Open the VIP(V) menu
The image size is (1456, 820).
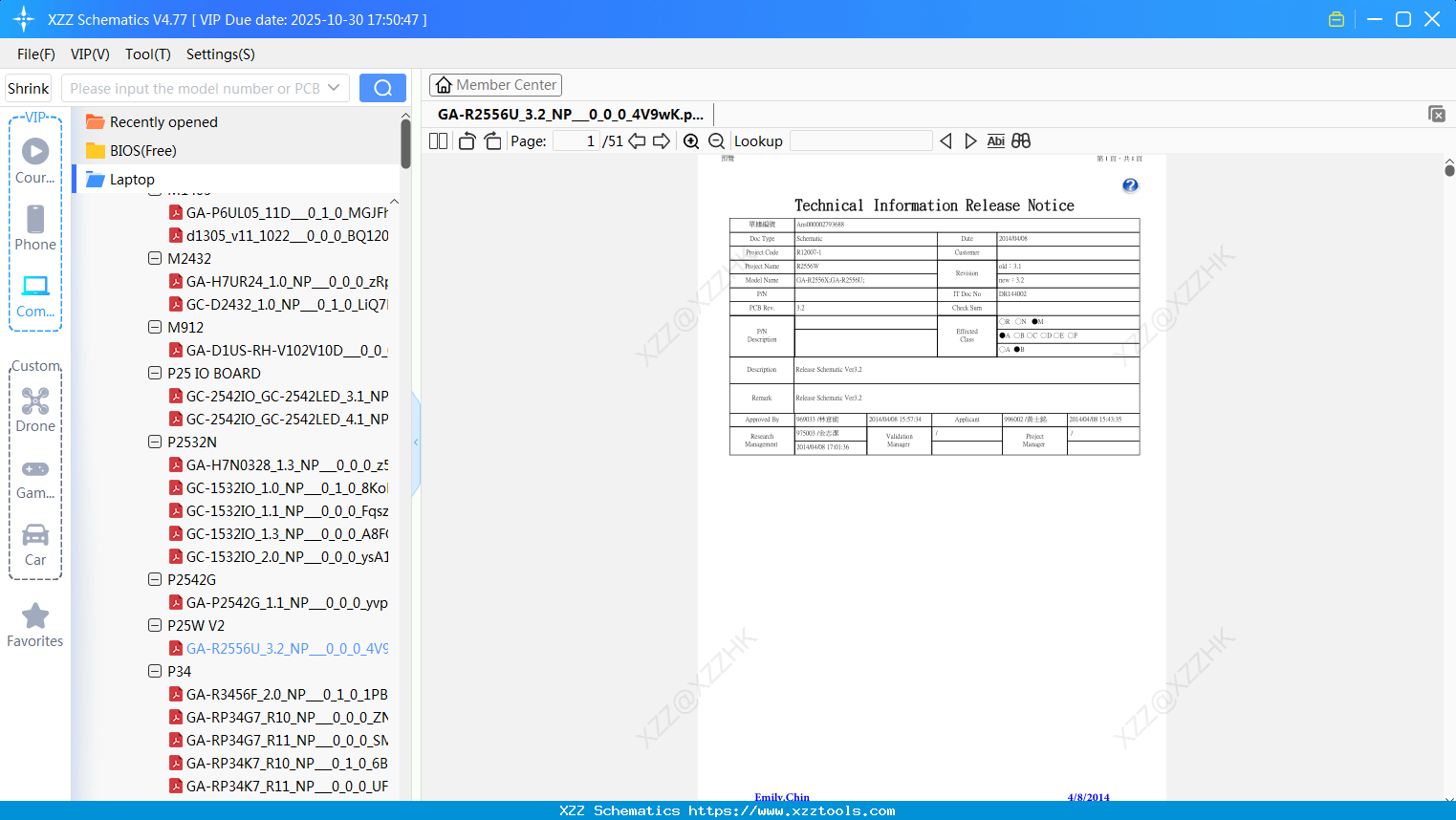click(90, 54)
